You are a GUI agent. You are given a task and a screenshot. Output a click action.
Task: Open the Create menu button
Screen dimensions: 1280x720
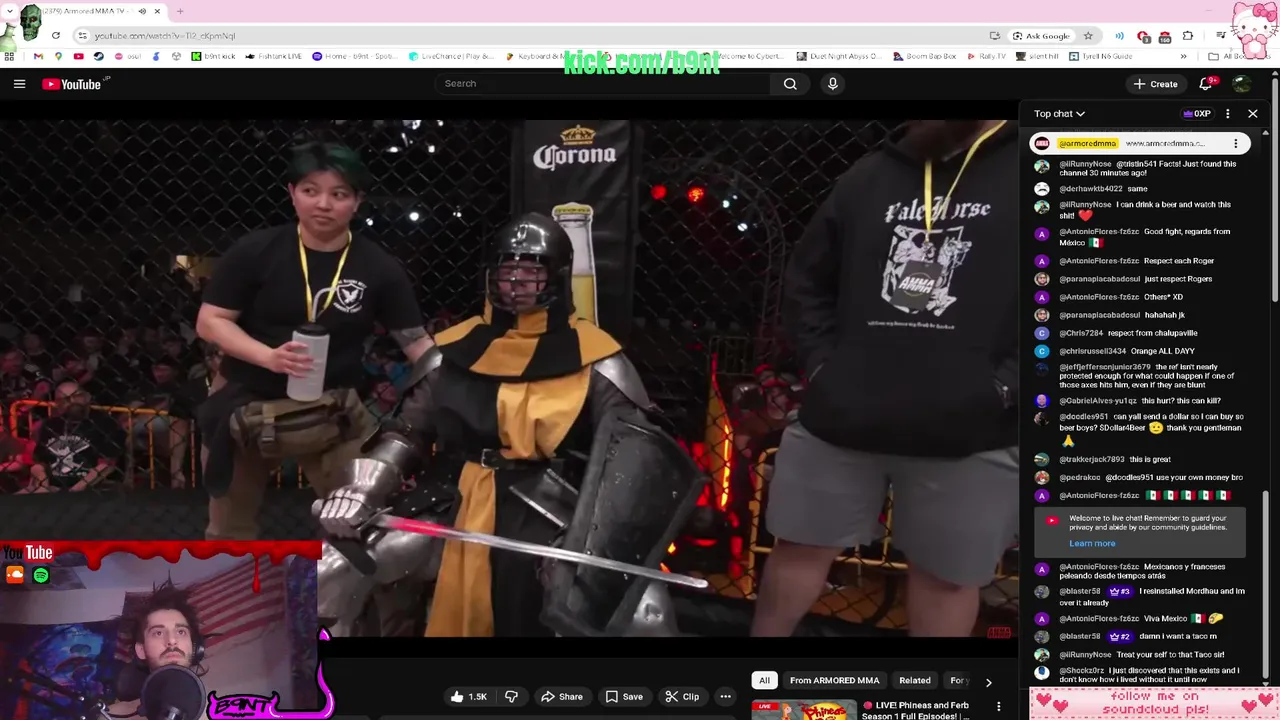coord(1155,84)
